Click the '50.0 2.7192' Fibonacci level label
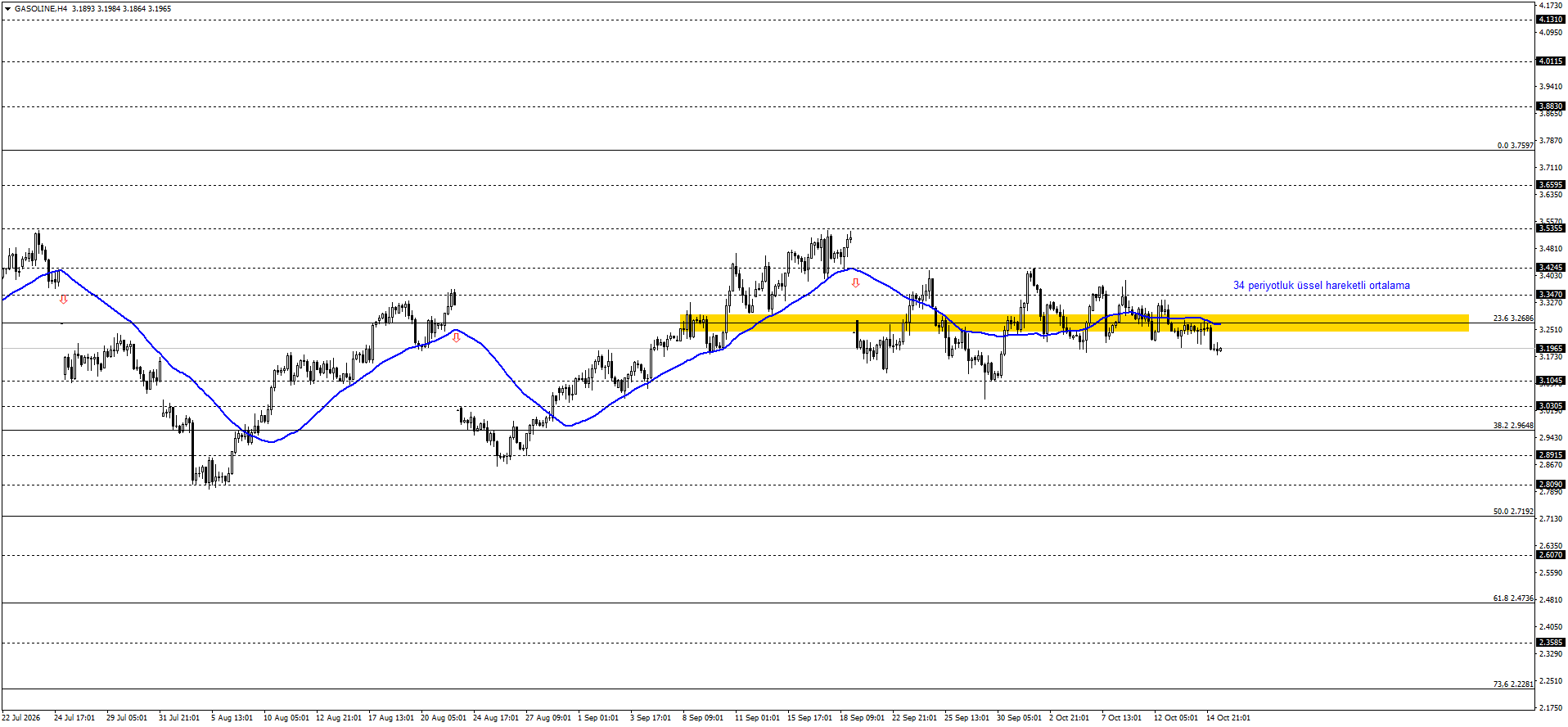1568x727 pixels. pos(1513,512)
